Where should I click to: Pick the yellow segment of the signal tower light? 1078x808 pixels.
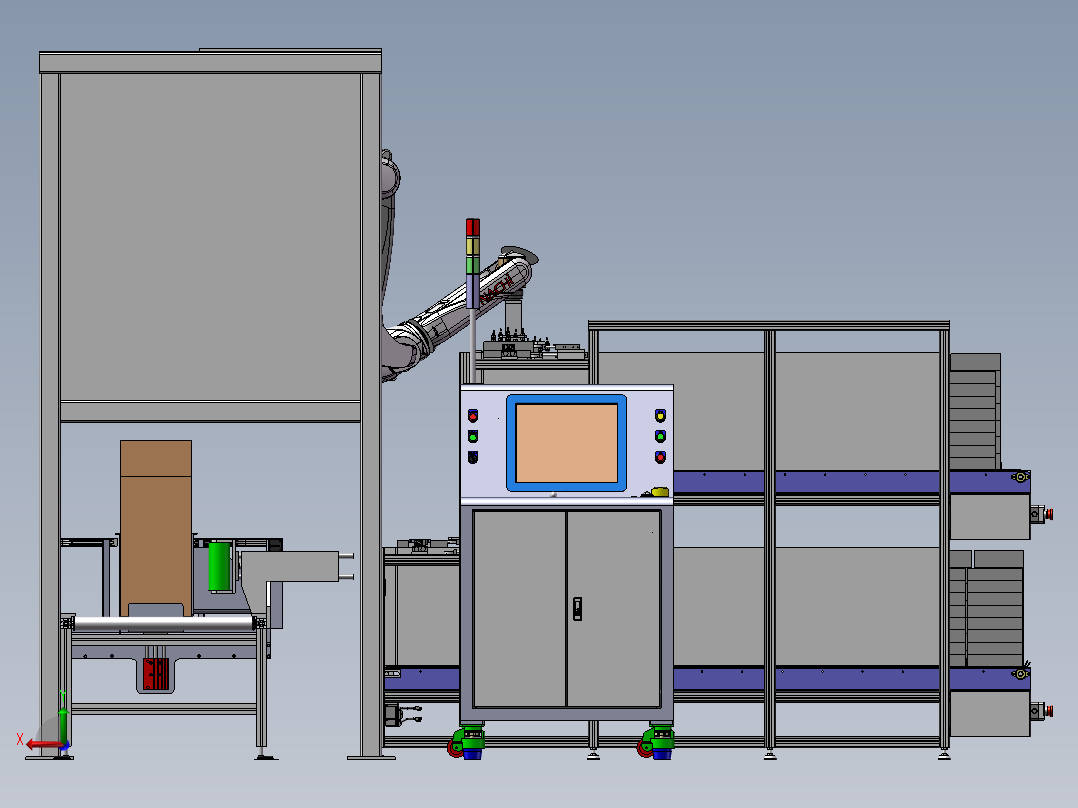coord(473,246)
